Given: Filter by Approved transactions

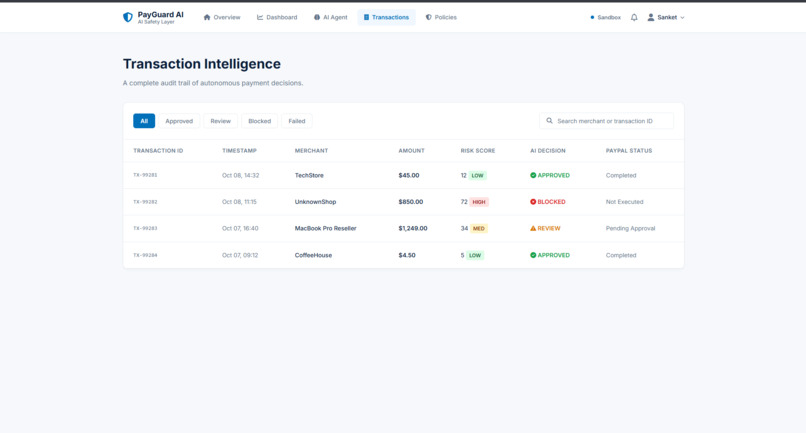Looking at the screenshot, I should pyautogui.click(x=179, y=121).
